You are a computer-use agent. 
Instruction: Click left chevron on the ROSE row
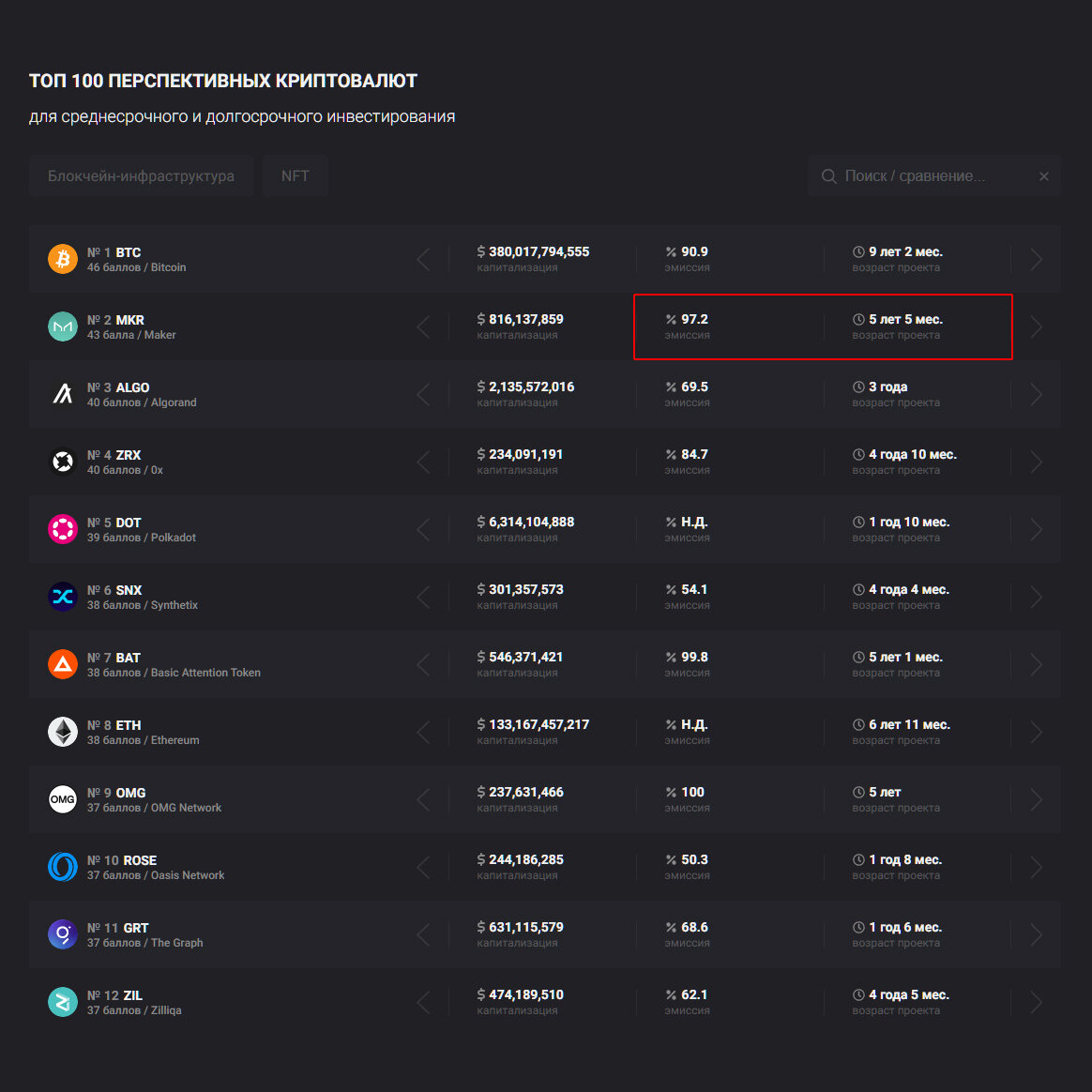424,867
